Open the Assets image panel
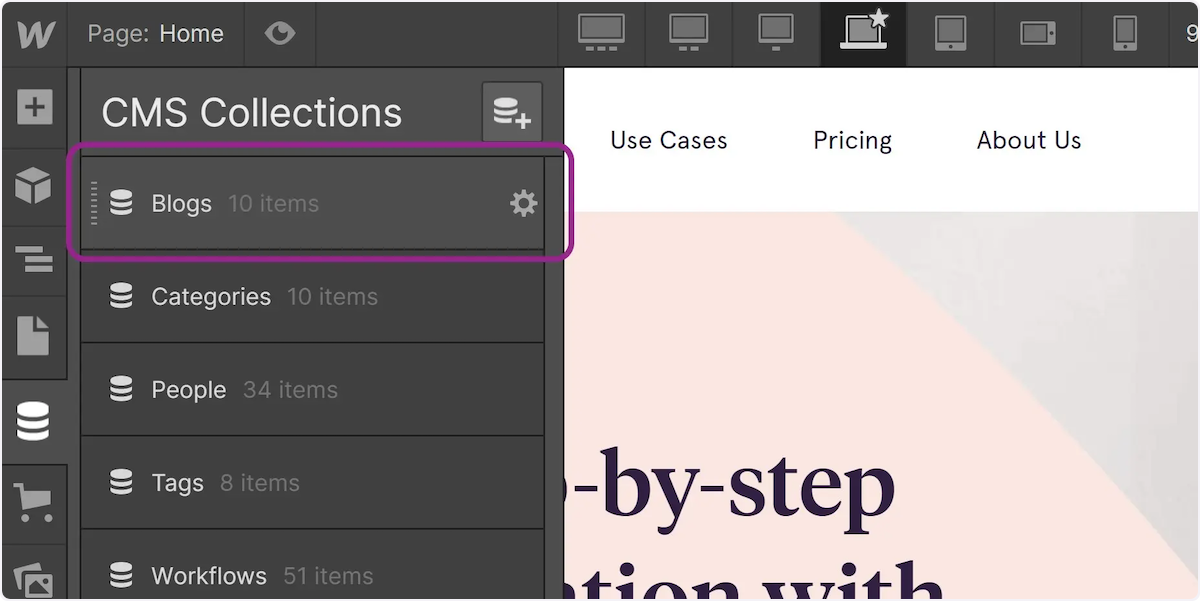 click(34, 580)
